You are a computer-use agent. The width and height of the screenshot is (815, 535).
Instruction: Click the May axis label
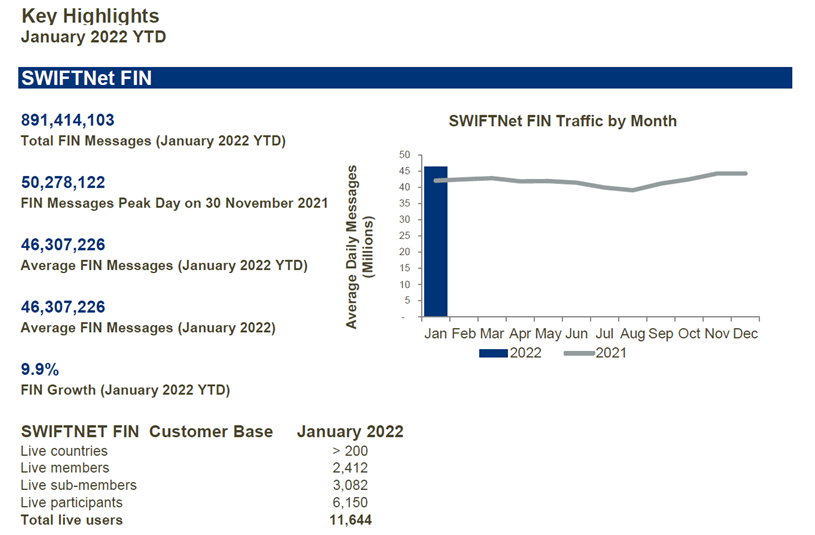(x=548, y=333)
